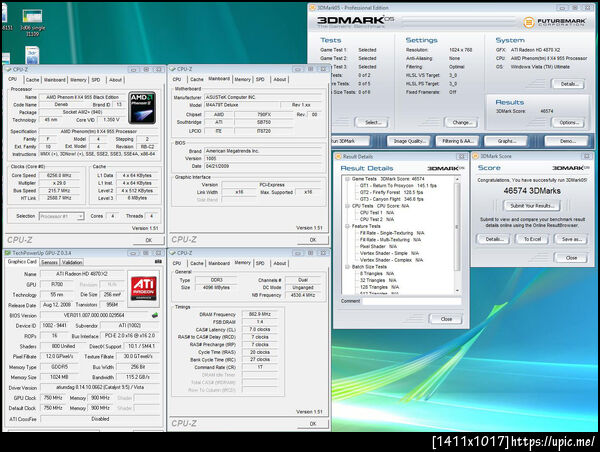Open the Processor #1 selection dropdown
The image size is (600, 452).
click(x=61, y=216)
